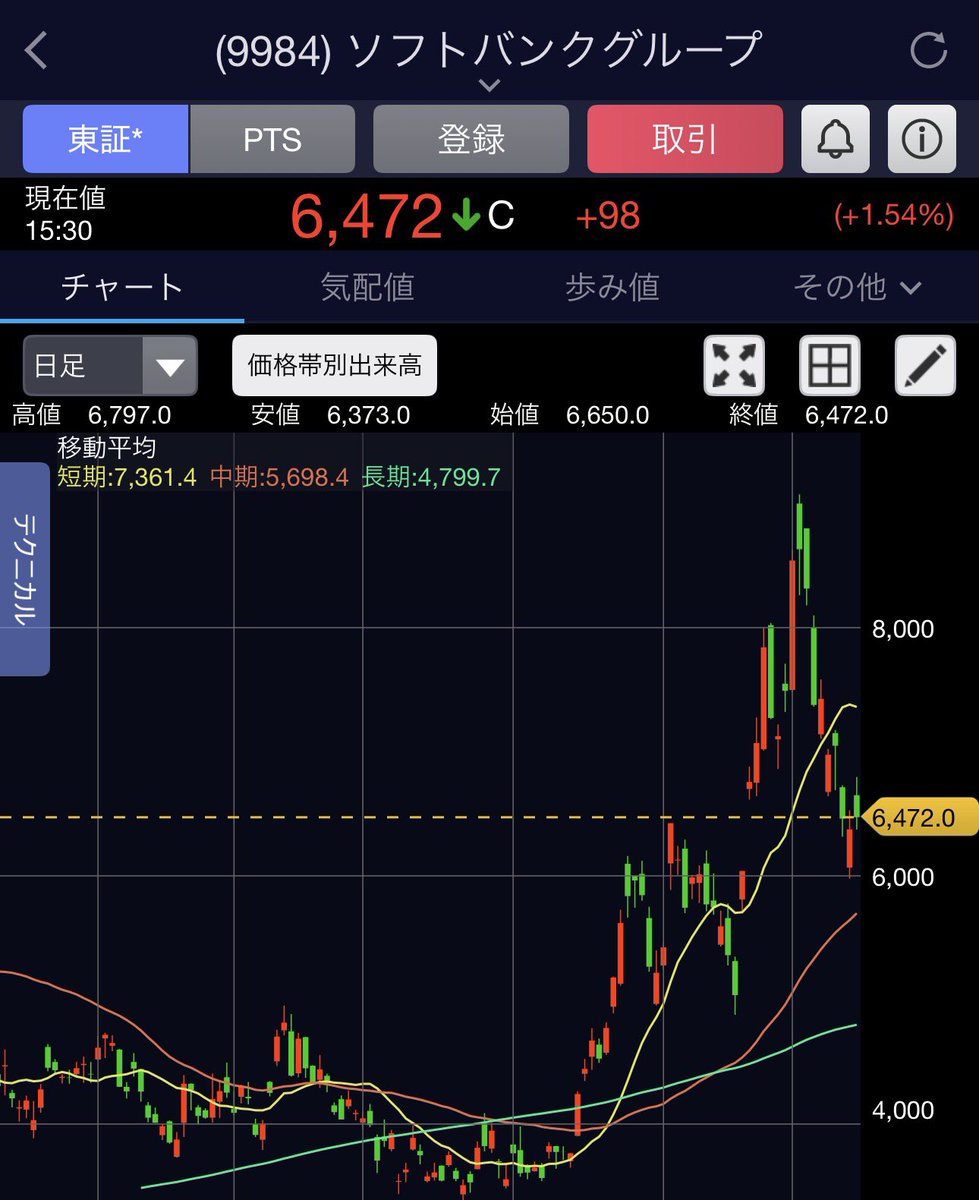Select the 6,000 axis label

coord(902,877)
